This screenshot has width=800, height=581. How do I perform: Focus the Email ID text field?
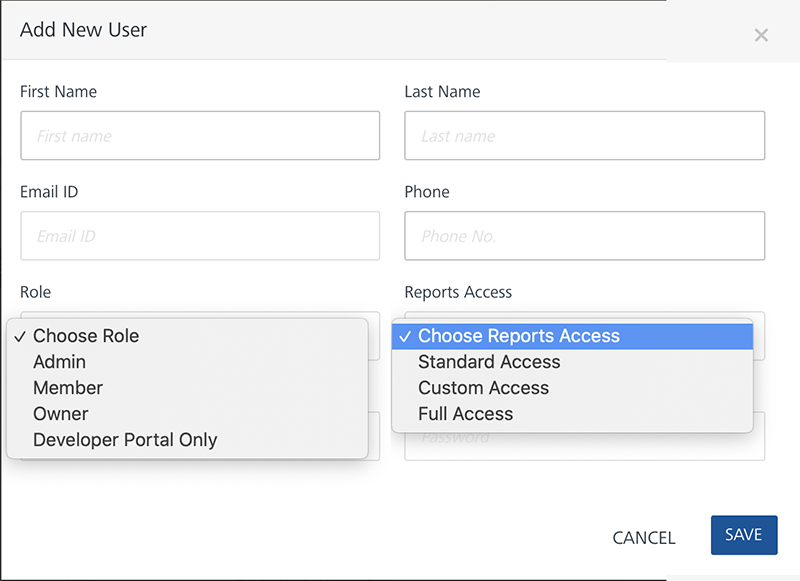(x=200, y=236)
